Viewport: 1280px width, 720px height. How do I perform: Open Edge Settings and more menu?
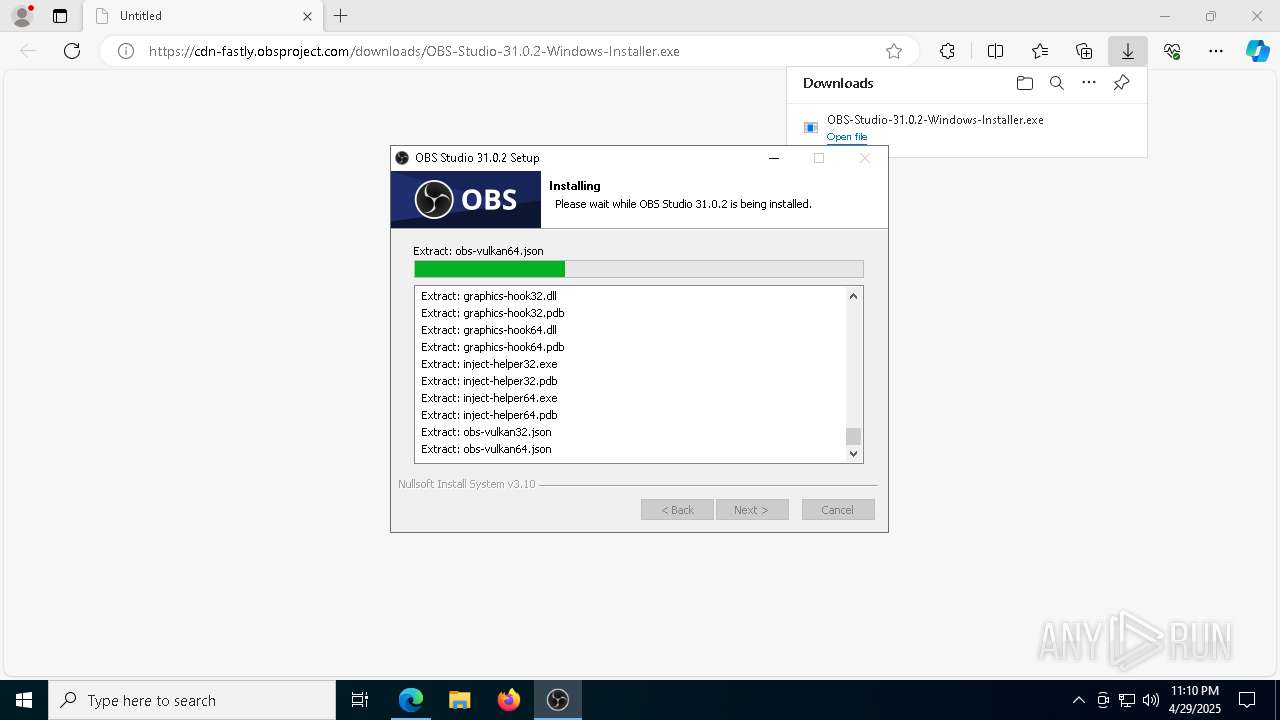pos(1216,51)
